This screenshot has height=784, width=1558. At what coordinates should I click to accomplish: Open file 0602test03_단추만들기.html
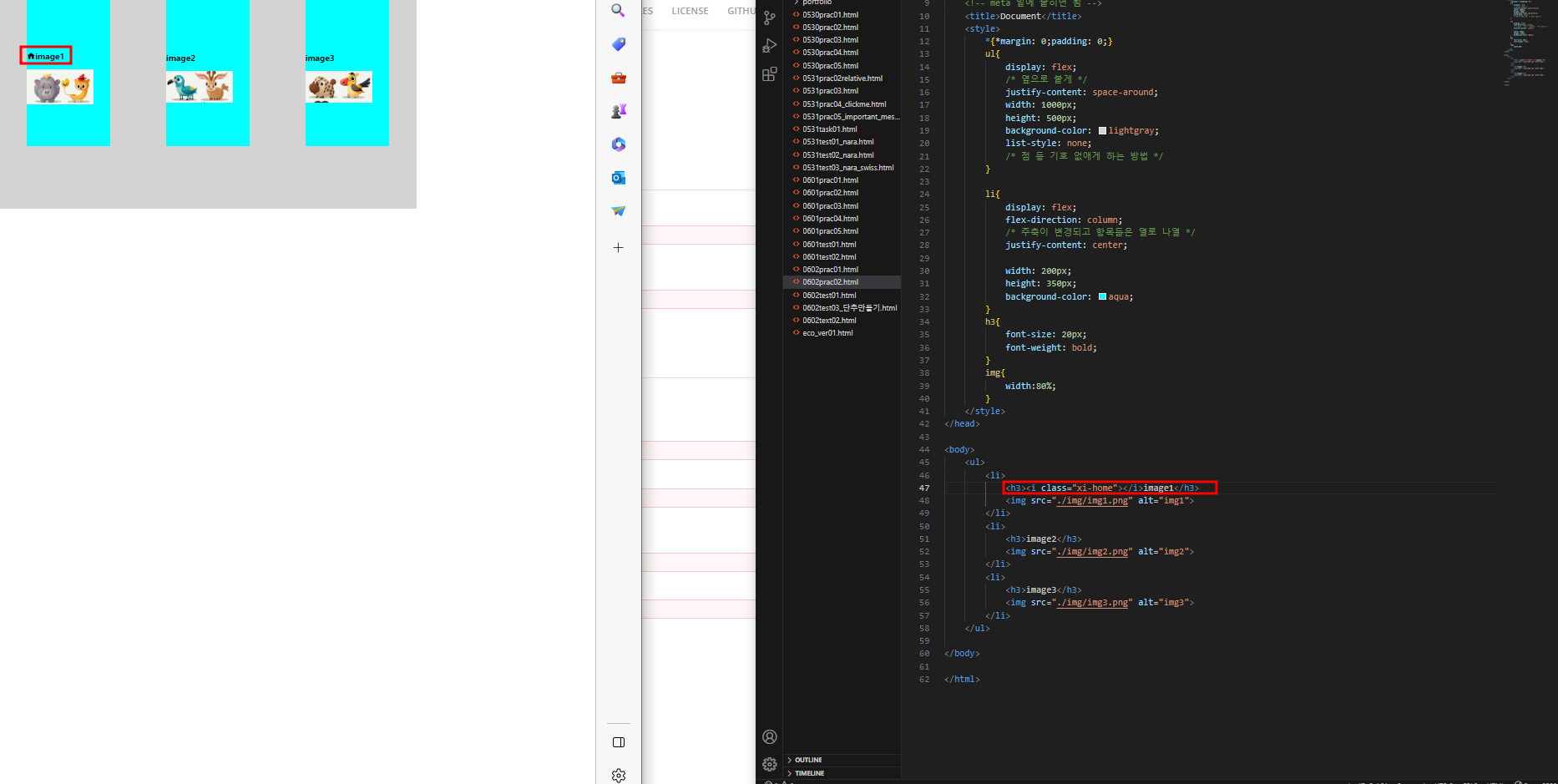[x=849, y=308]
